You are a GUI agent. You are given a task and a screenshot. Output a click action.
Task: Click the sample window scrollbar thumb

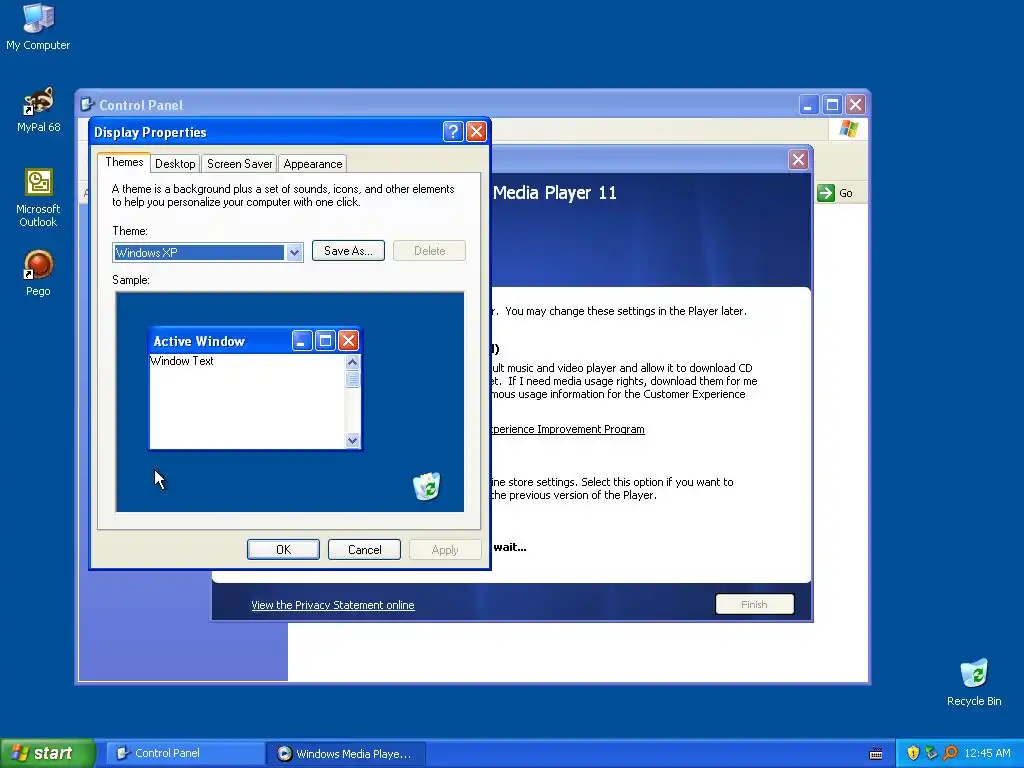[x=353, y=379]
